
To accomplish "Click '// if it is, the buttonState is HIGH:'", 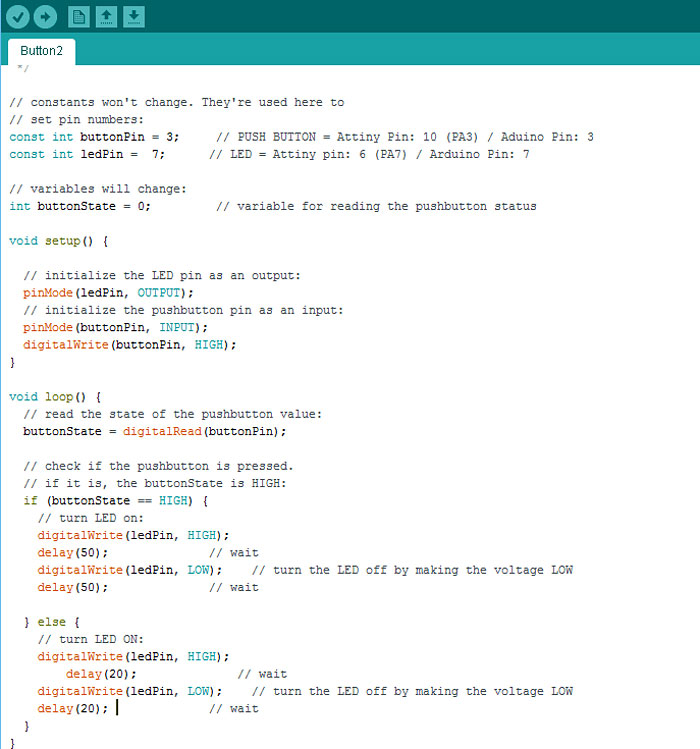I will tap(155, 483).
